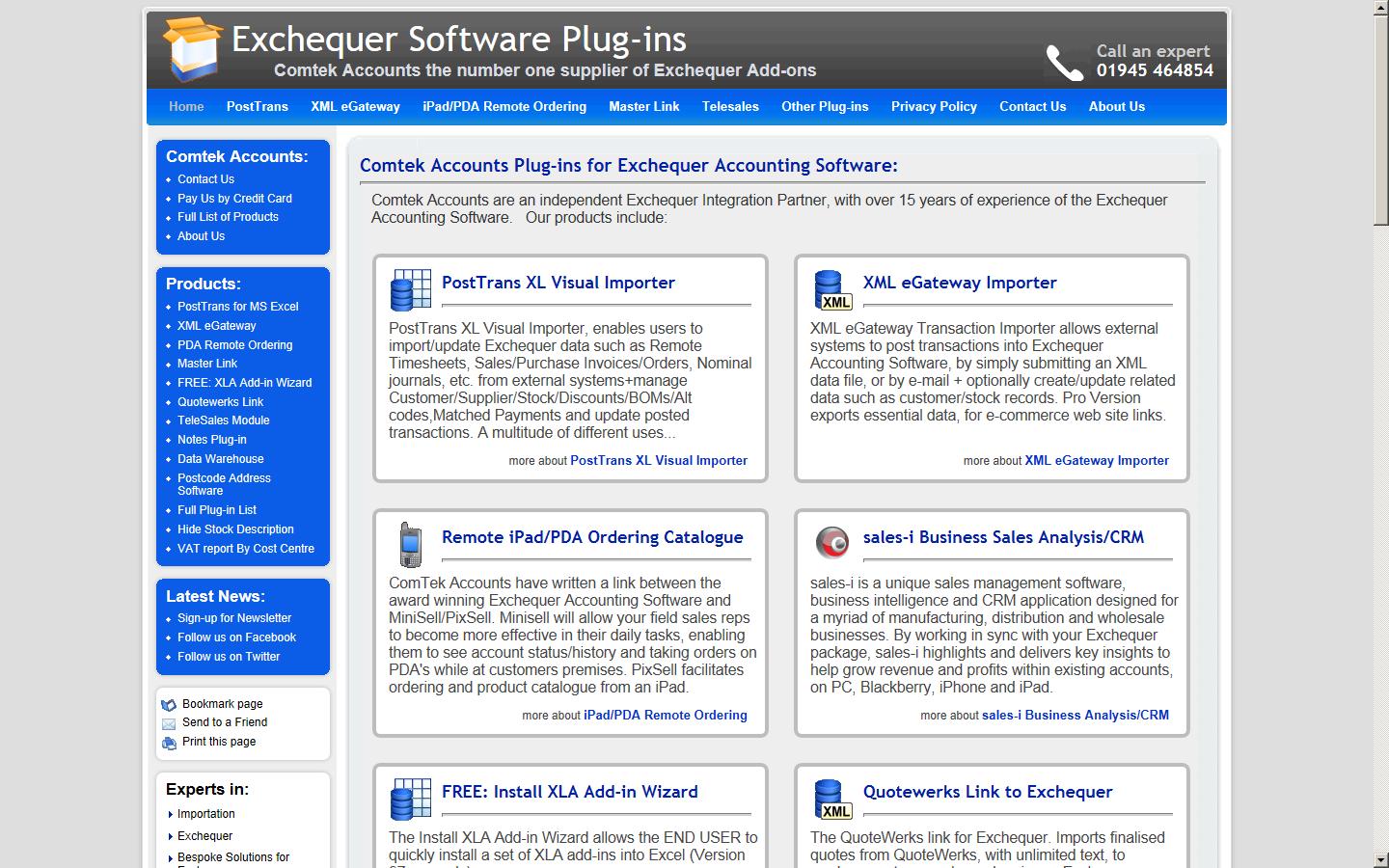This screenshot has width=1389, height=868.
Task: Select Master Link in top navigation
Action: (643, 107)
